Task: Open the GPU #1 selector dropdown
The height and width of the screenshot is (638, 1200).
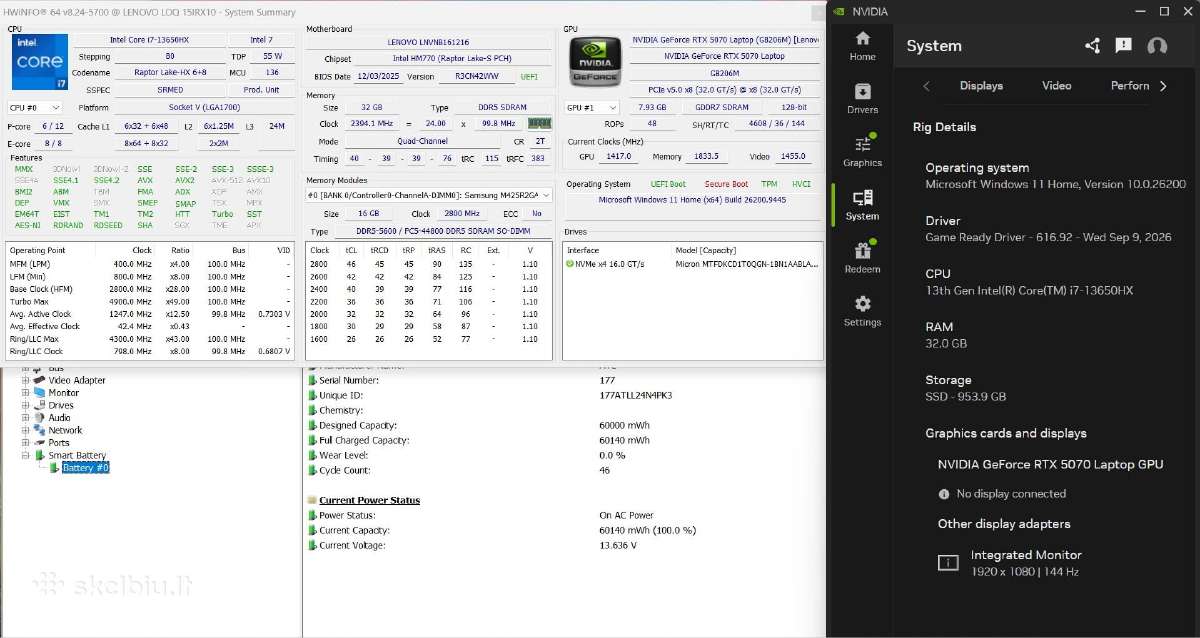Action: [x=592, y=107]
